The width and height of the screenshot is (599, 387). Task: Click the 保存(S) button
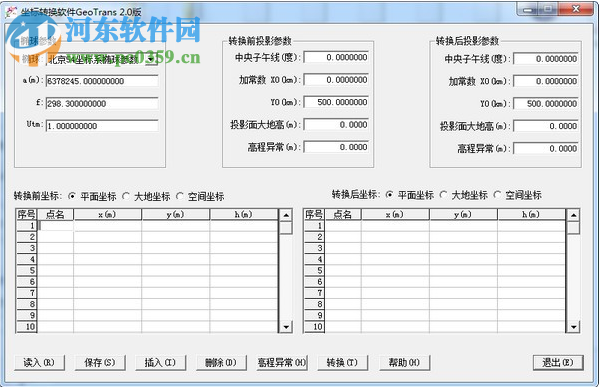100,363
